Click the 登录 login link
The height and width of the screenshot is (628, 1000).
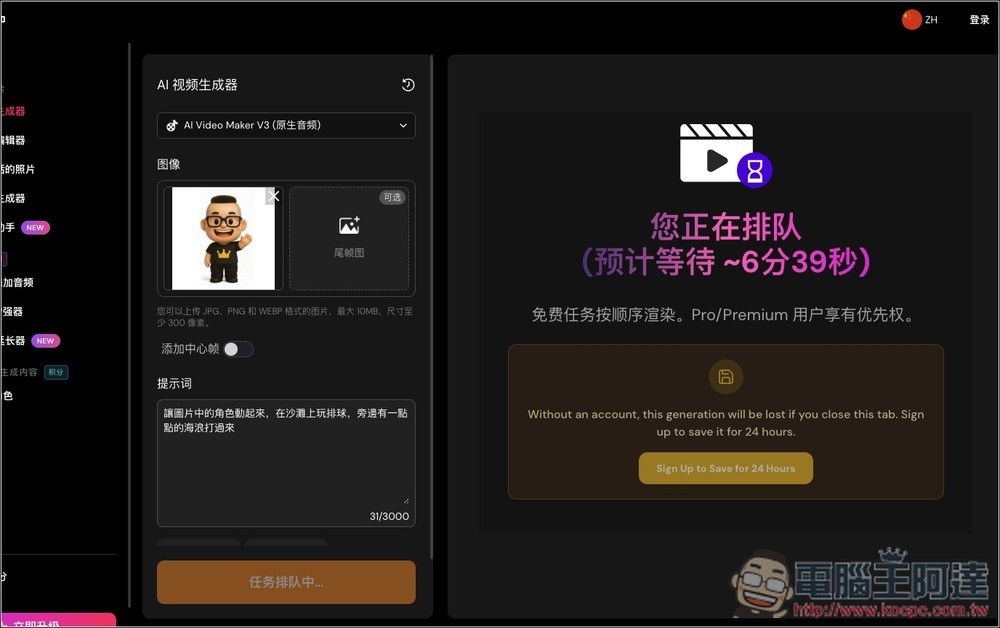[x=978, y=18]
